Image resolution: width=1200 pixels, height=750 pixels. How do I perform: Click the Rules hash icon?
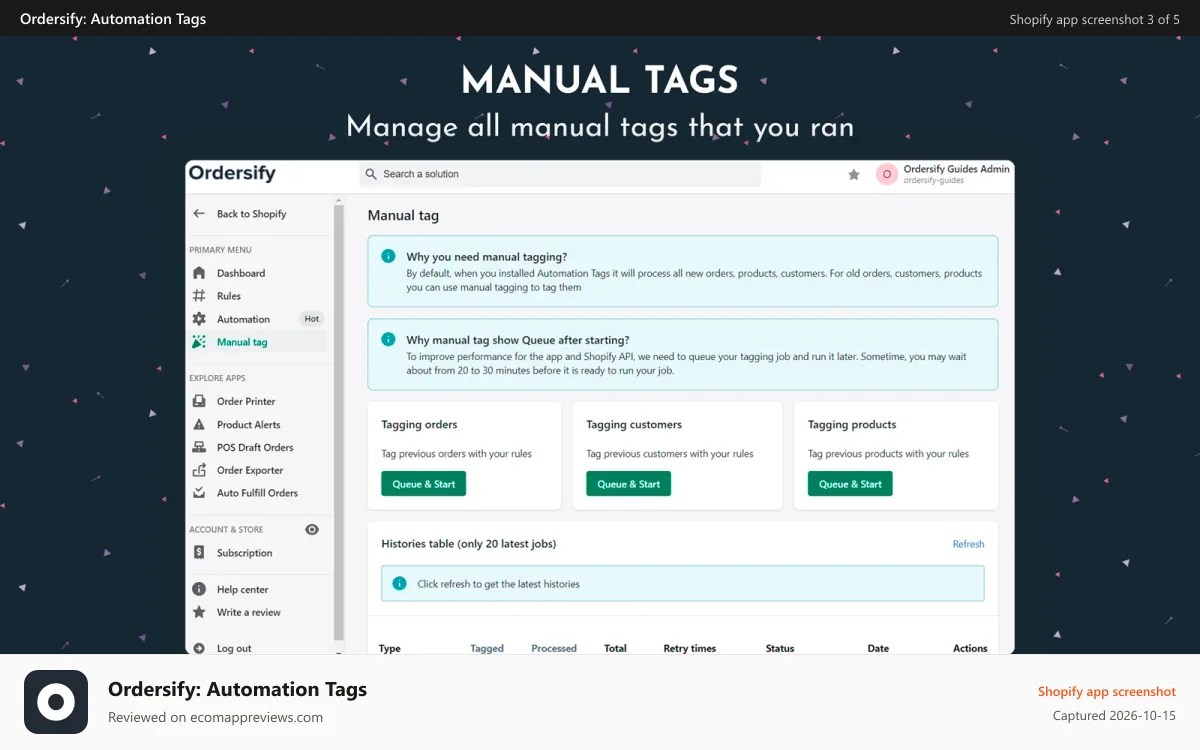pos(199,296)
